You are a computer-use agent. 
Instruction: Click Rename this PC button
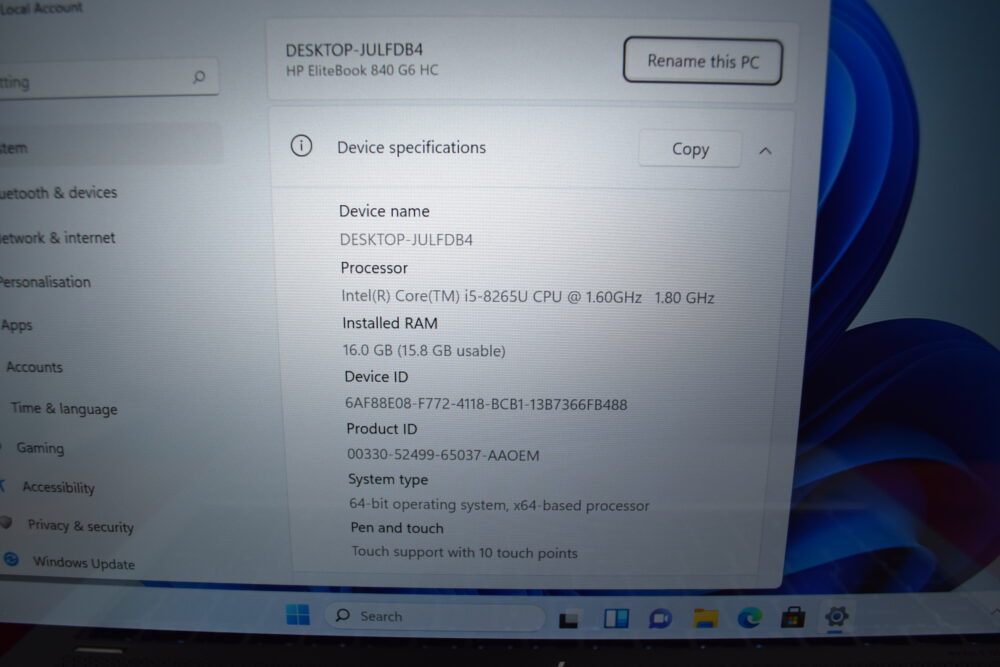tap(703, 61)
